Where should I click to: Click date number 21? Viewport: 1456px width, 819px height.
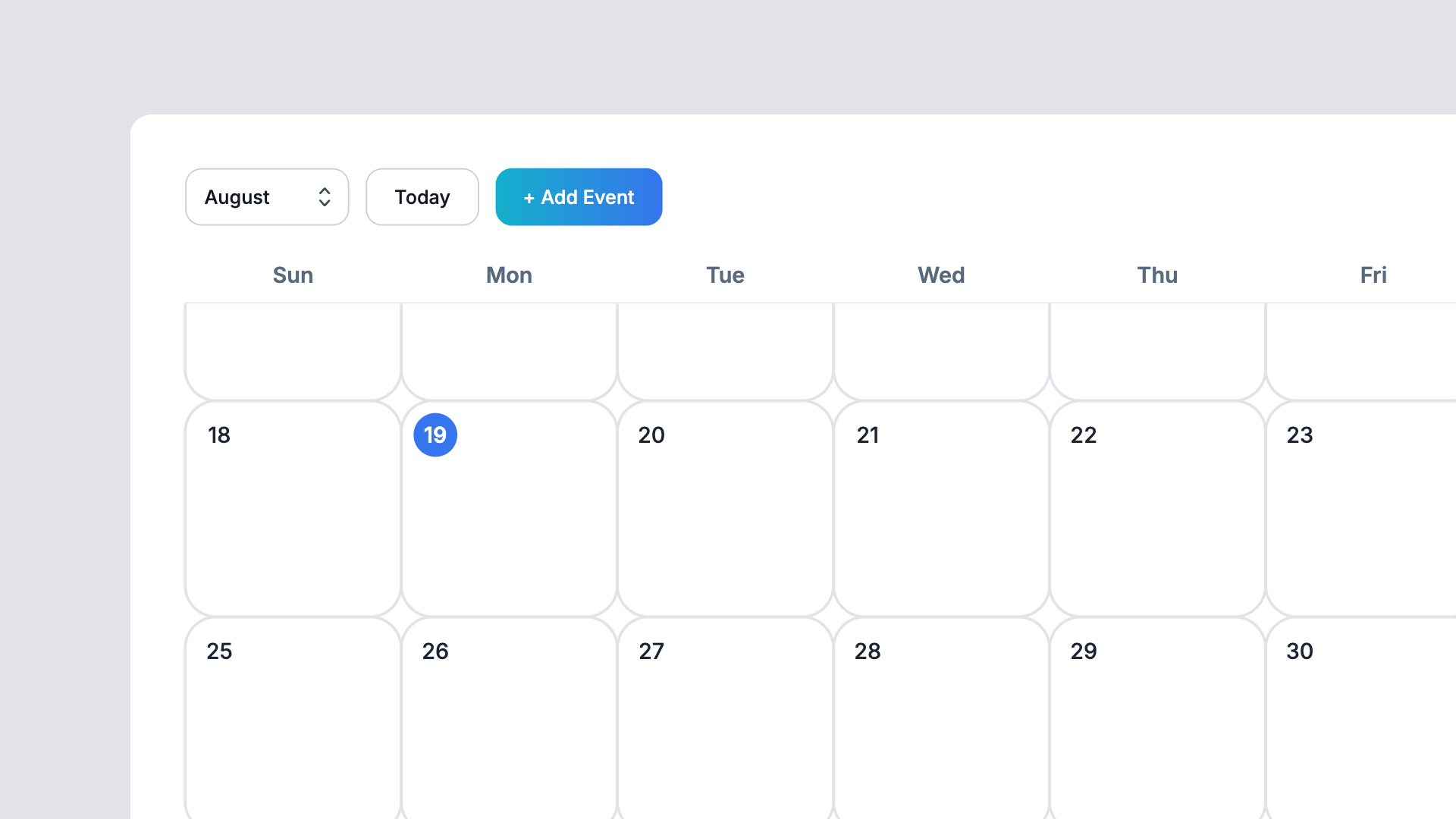868,435
